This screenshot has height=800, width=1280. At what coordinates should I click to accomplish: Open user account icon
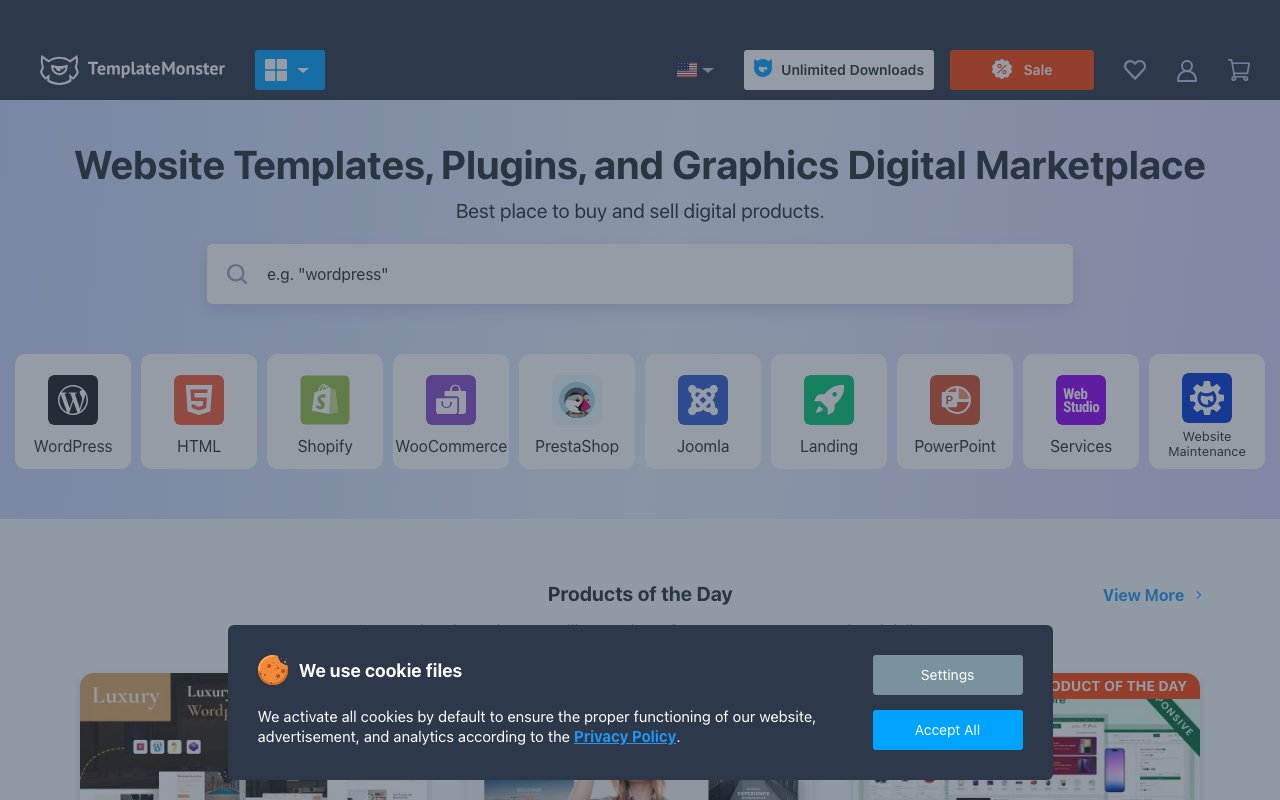(x=1187, y=70)
